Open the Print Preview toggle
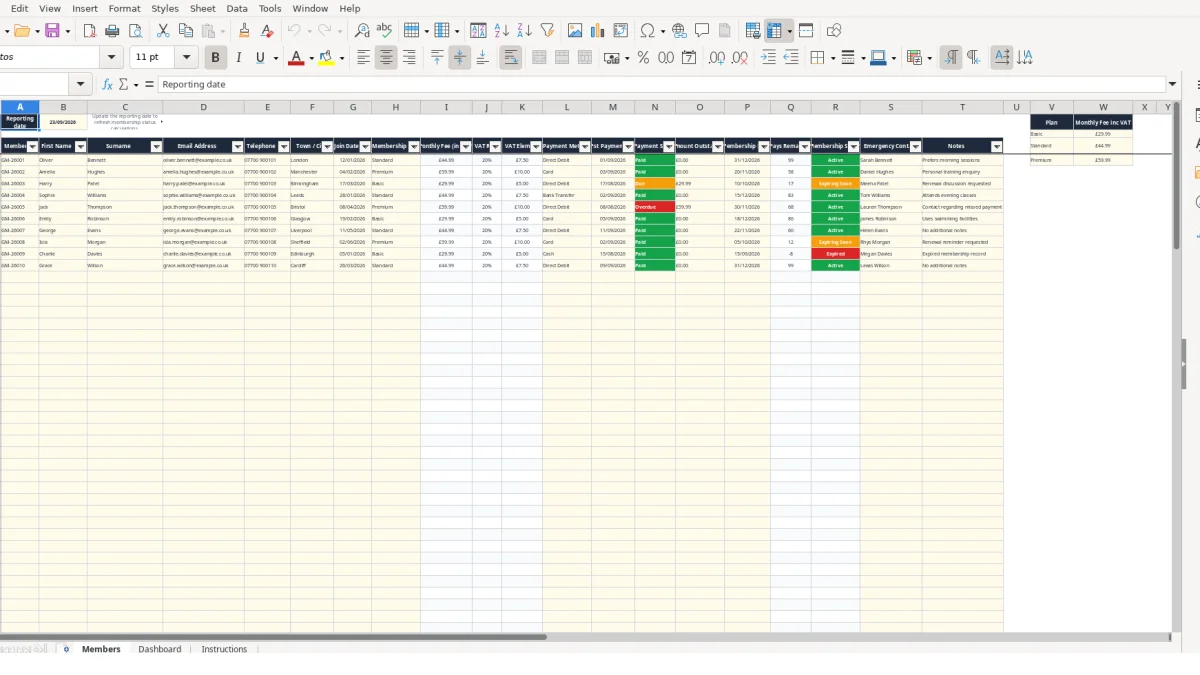Viewport: 1200px width, 675px height. coord(135,31)
